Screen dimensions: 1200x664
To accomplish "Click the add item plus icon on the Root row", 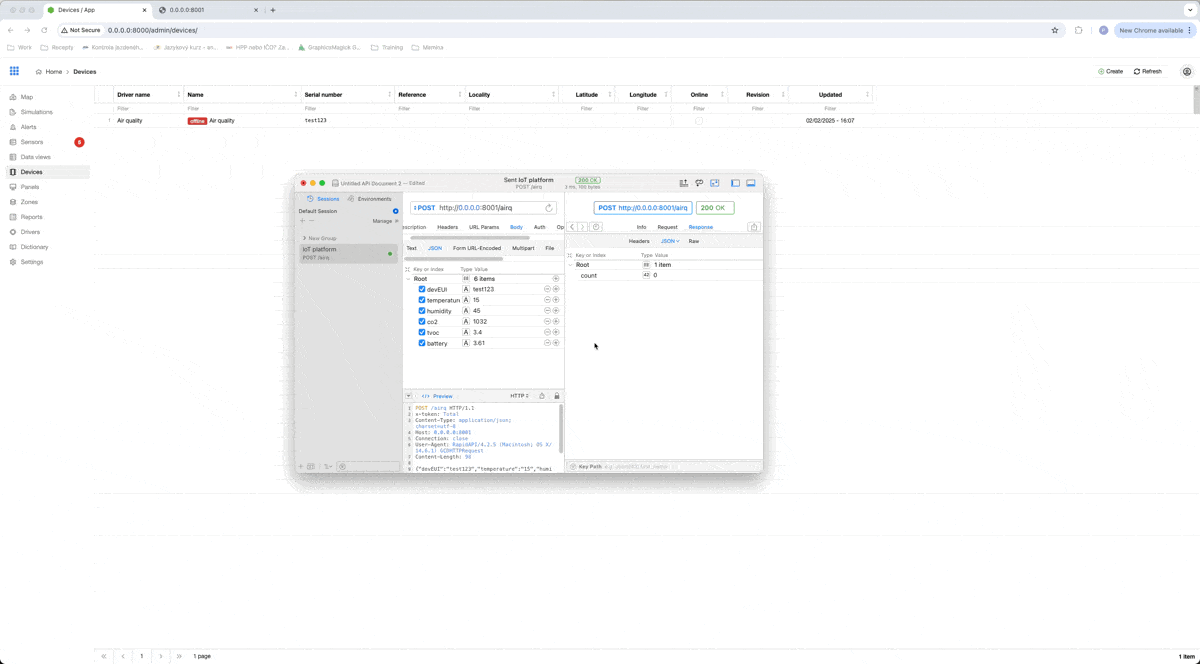I will pyautogui.click(x=556, y=278).
